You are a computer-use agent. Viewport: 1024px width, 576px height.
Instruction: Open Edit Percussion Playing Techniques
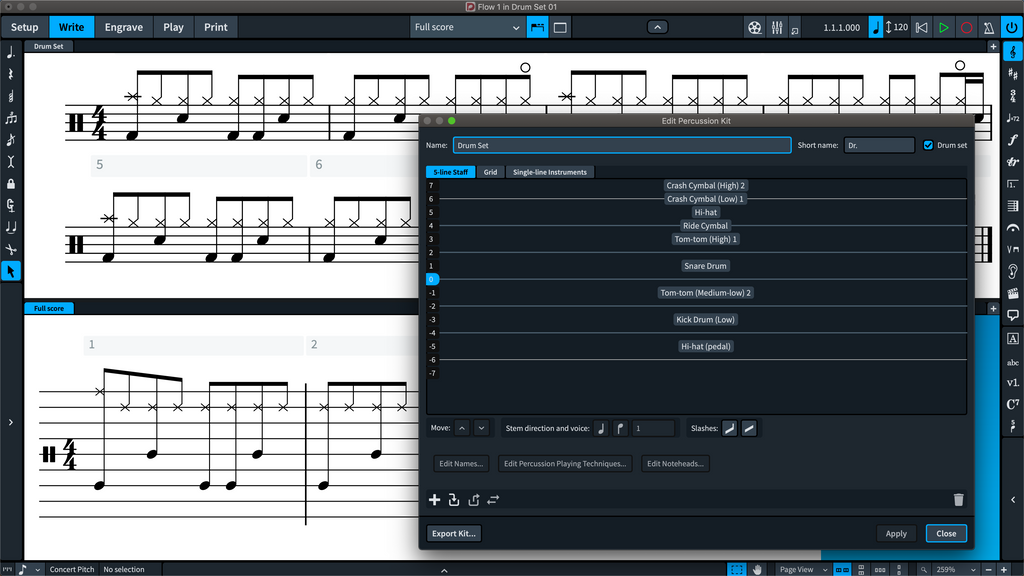pos(565,464)
